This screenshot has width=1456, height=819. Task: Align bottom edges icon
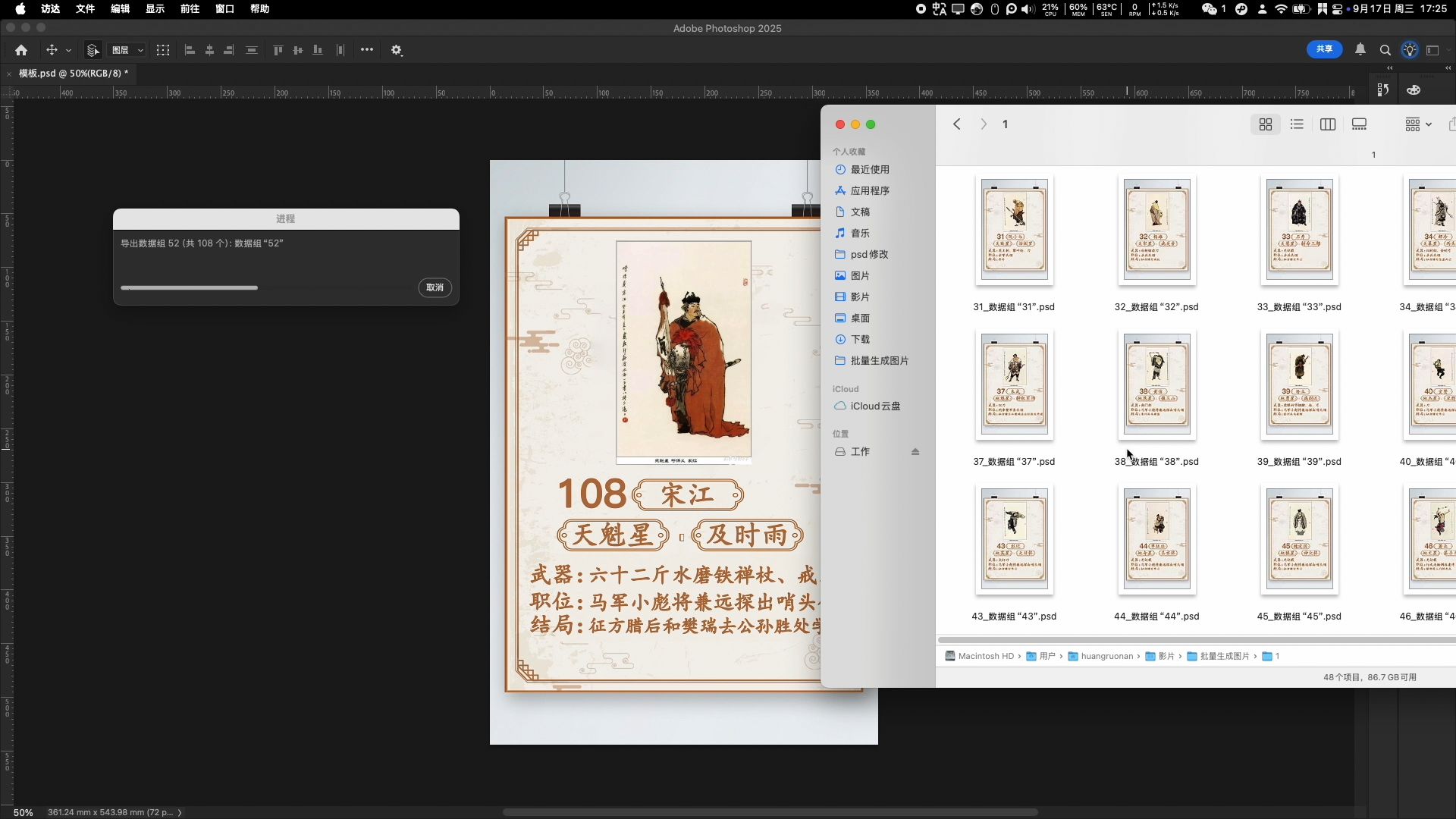click(318, 50)
